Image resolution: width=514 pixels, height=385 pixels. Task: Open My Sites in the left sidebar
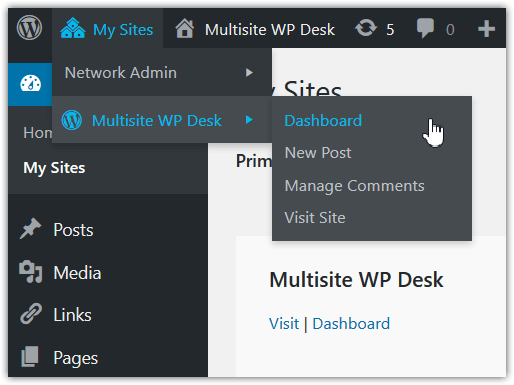click(54, 168)
